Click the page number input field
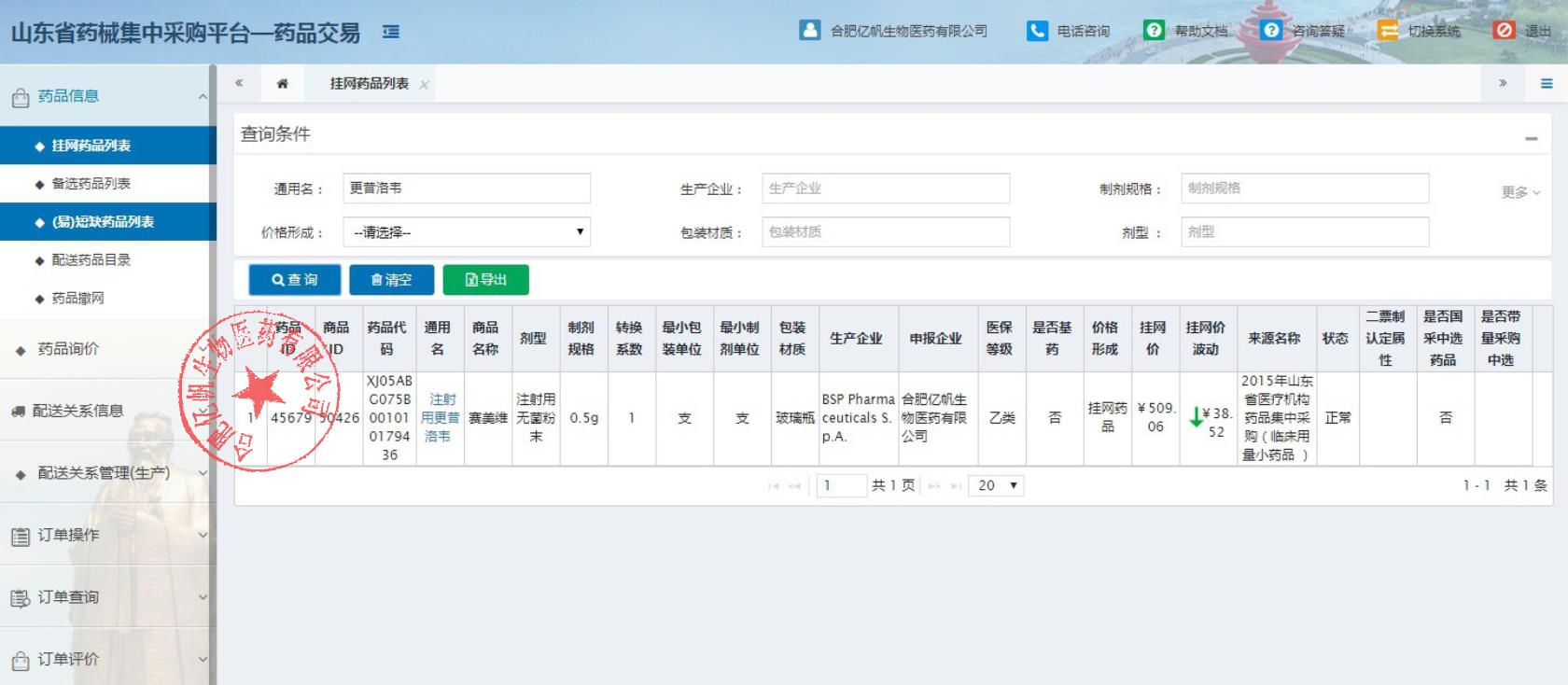 coord(842,485)
